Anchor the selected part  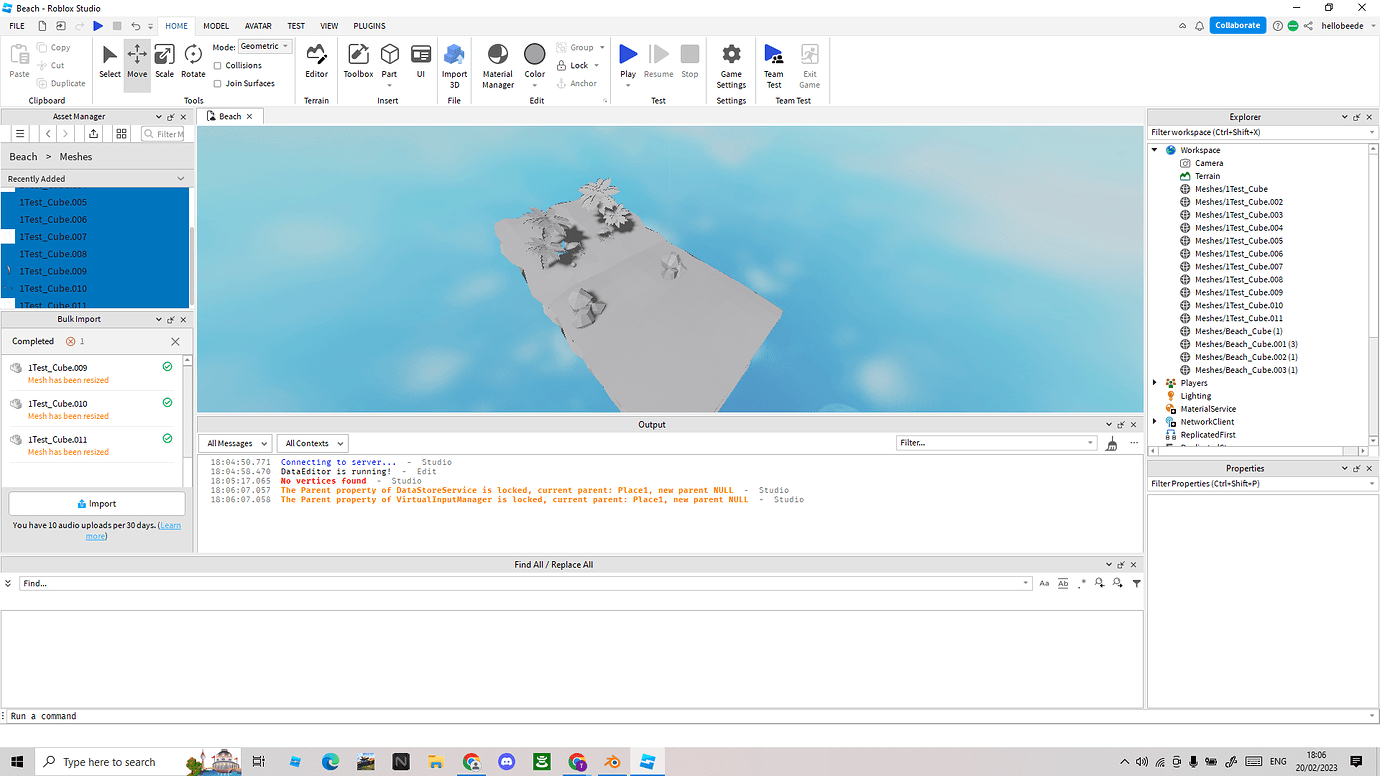point(578,83)
